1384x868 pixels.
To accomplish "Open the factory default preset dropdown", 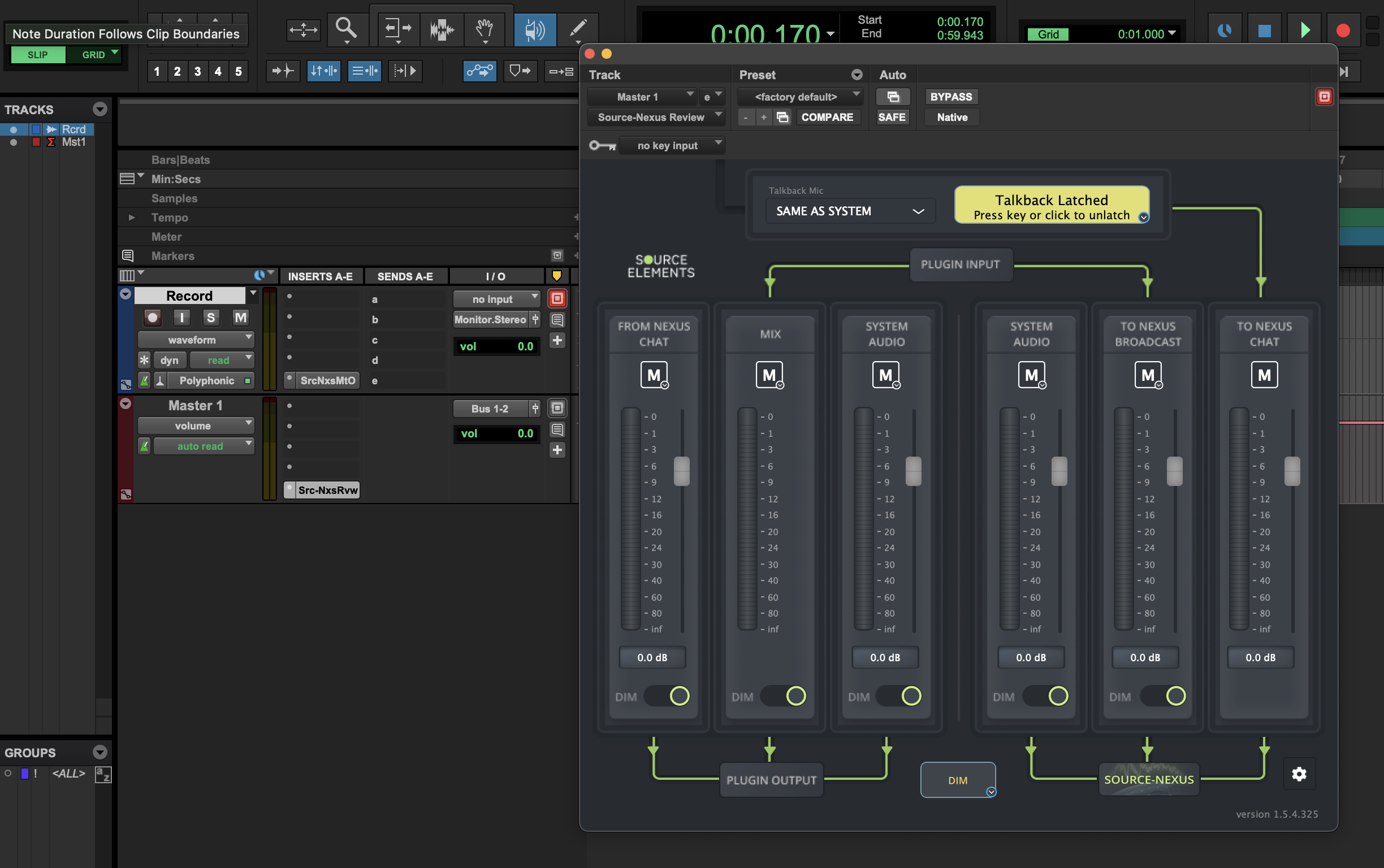I will [x=799, y=97].
